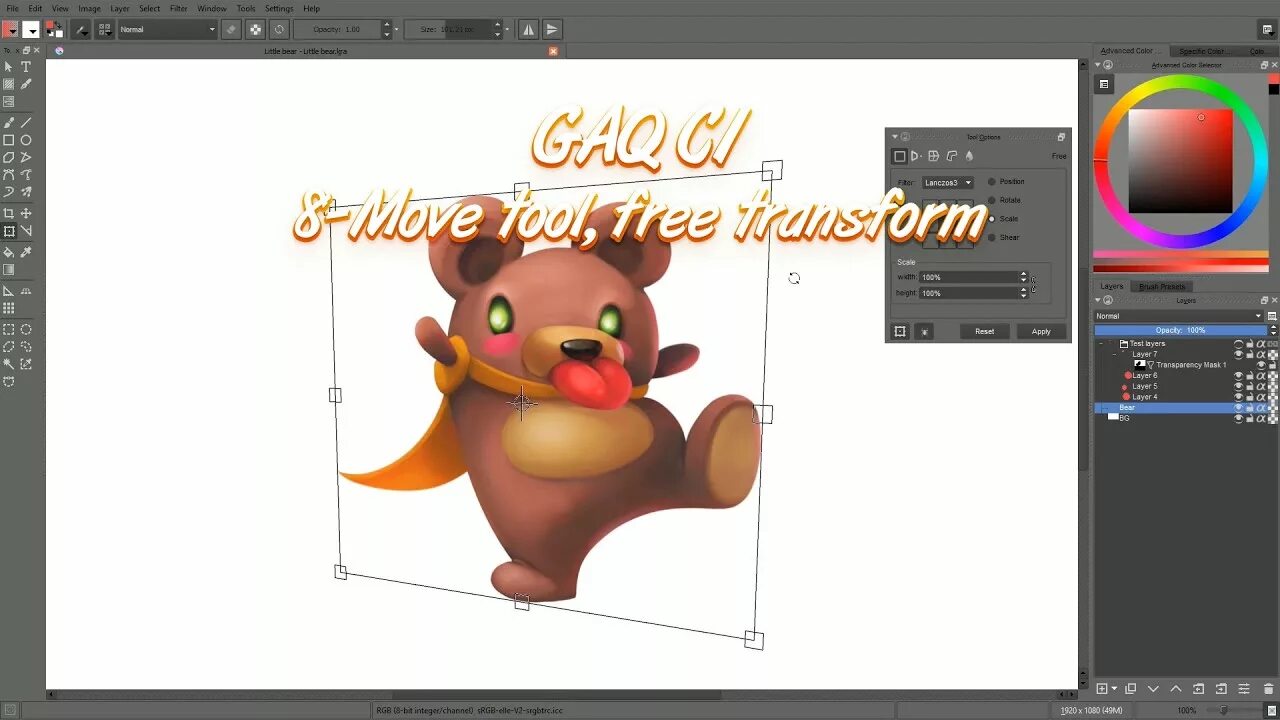Select Position radio in Tool Options
This screenshot has height=720, width=1280.
pyautogui.click(x=992, y=182)
